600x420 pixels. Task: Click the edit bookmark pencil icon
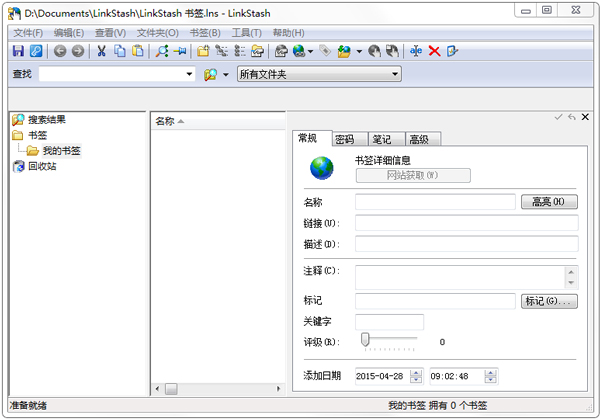pyautogui.click(x=452, y=51)
